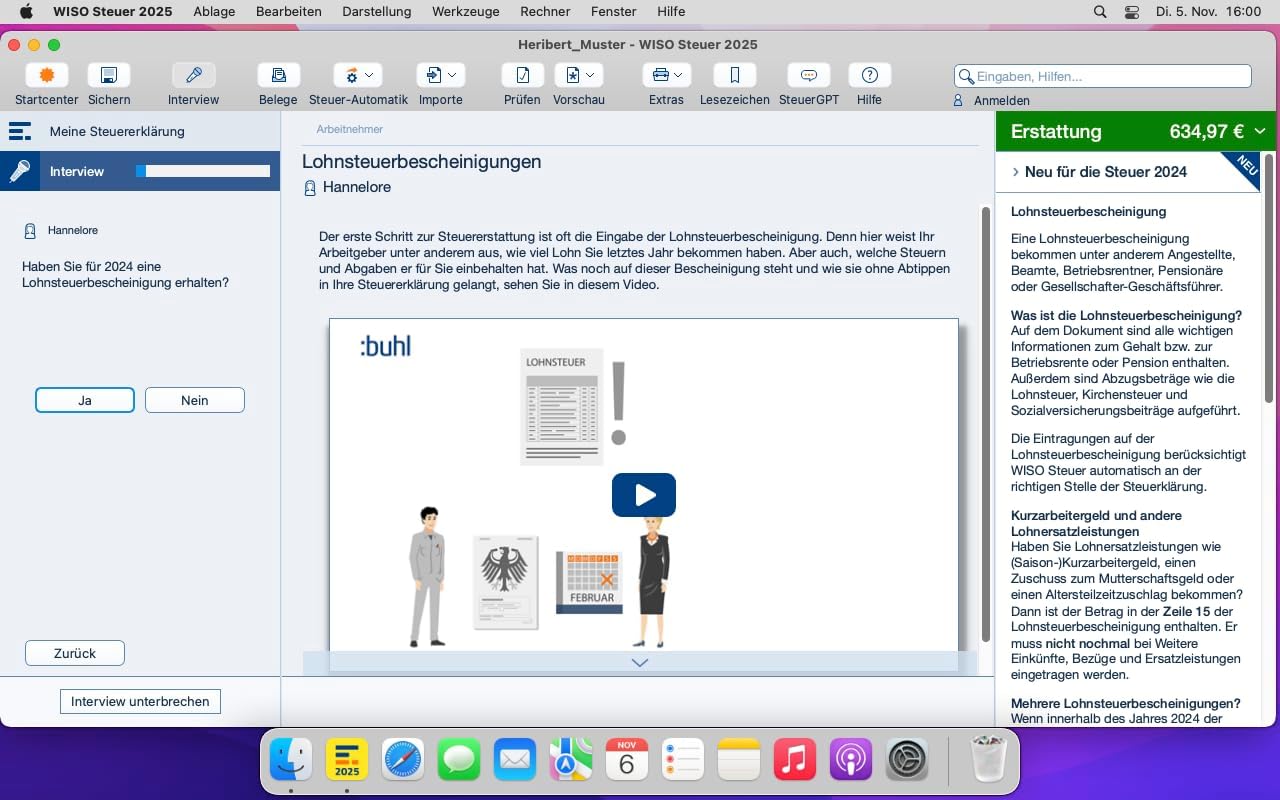1280x800 pixels.
Task: Click Interview unterbrechen button
Action: [x=140, y=701]
